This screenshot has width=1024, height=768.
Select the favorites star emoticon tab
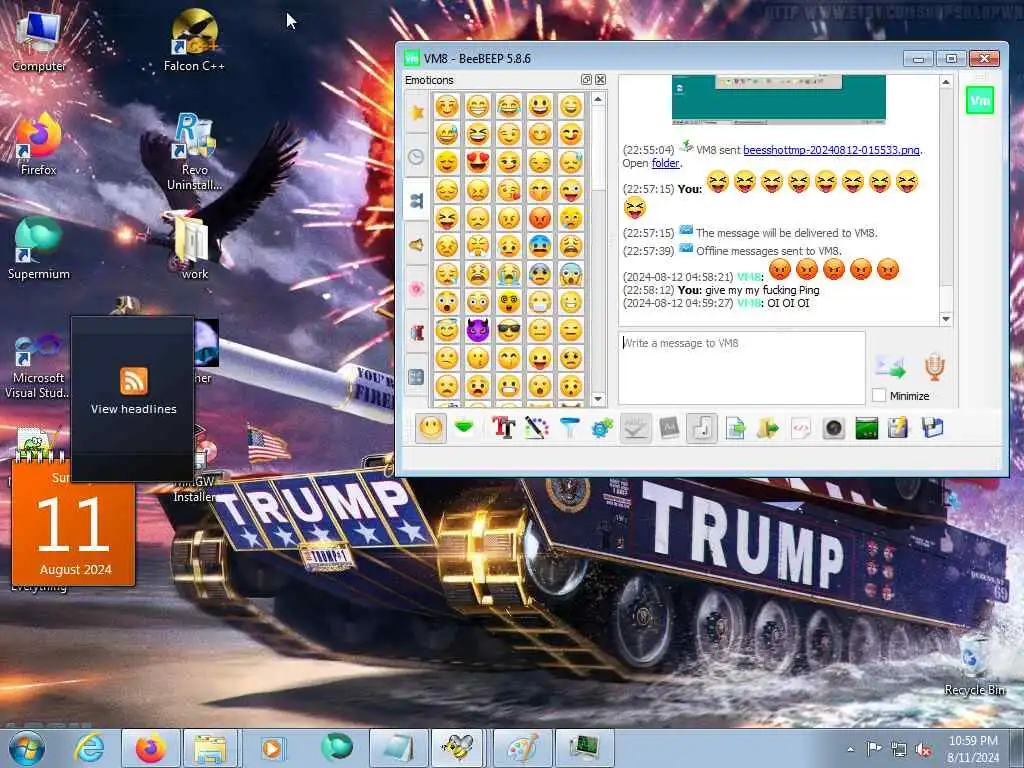pos(417,112)
